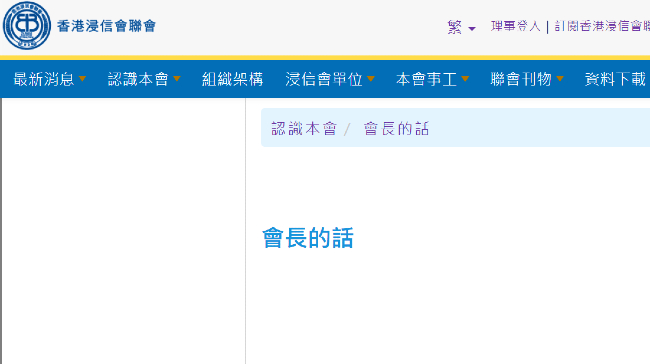
Task: Open the 繁 language dropdown
Action: (461, 27)
